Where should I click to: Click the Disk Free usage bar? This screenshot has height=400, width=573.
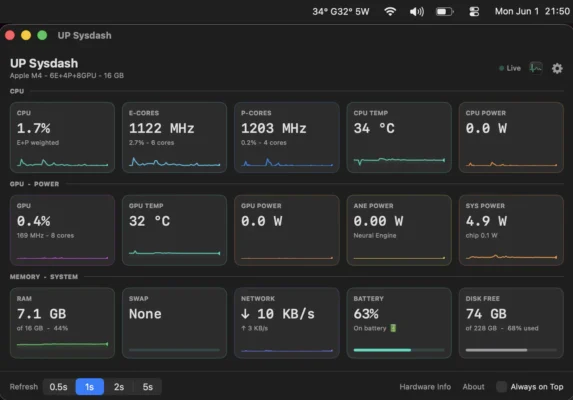511,350
